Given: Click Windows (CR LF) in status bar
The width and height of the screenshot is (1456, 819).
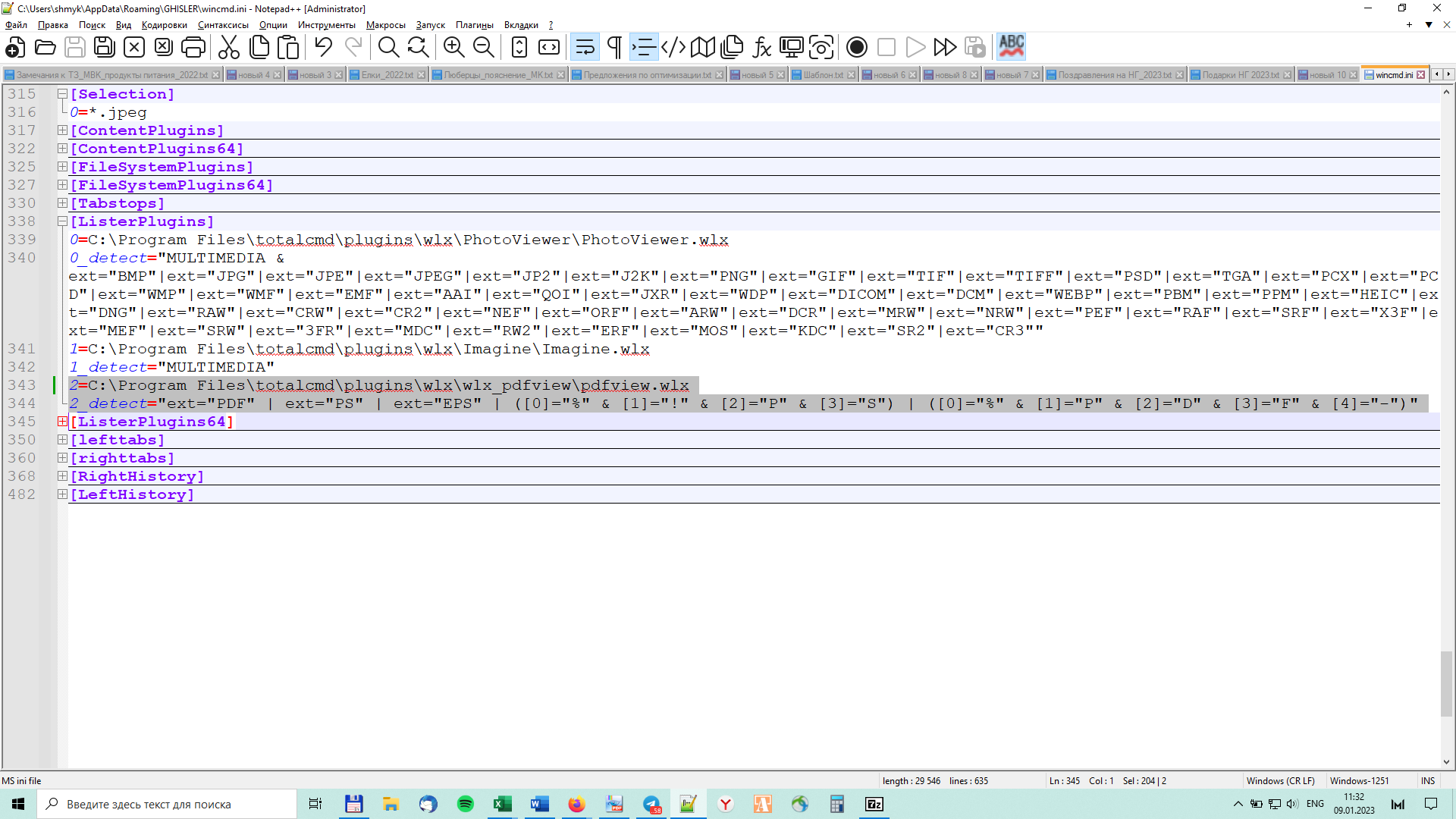Looking at the screenshot, I should point(1280,780).
